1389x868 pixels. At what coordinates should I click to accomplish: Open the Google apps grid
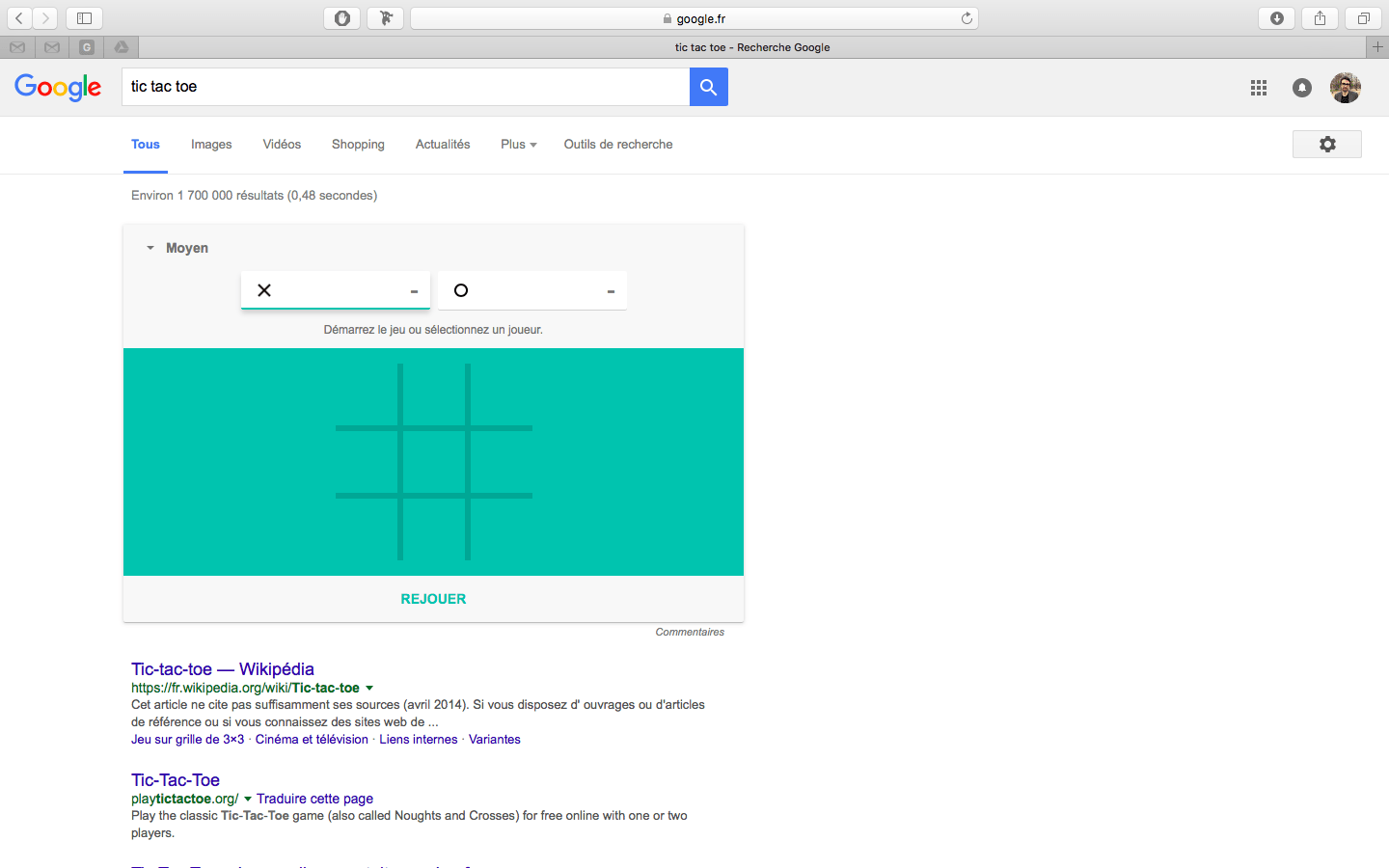point(1259,88)
